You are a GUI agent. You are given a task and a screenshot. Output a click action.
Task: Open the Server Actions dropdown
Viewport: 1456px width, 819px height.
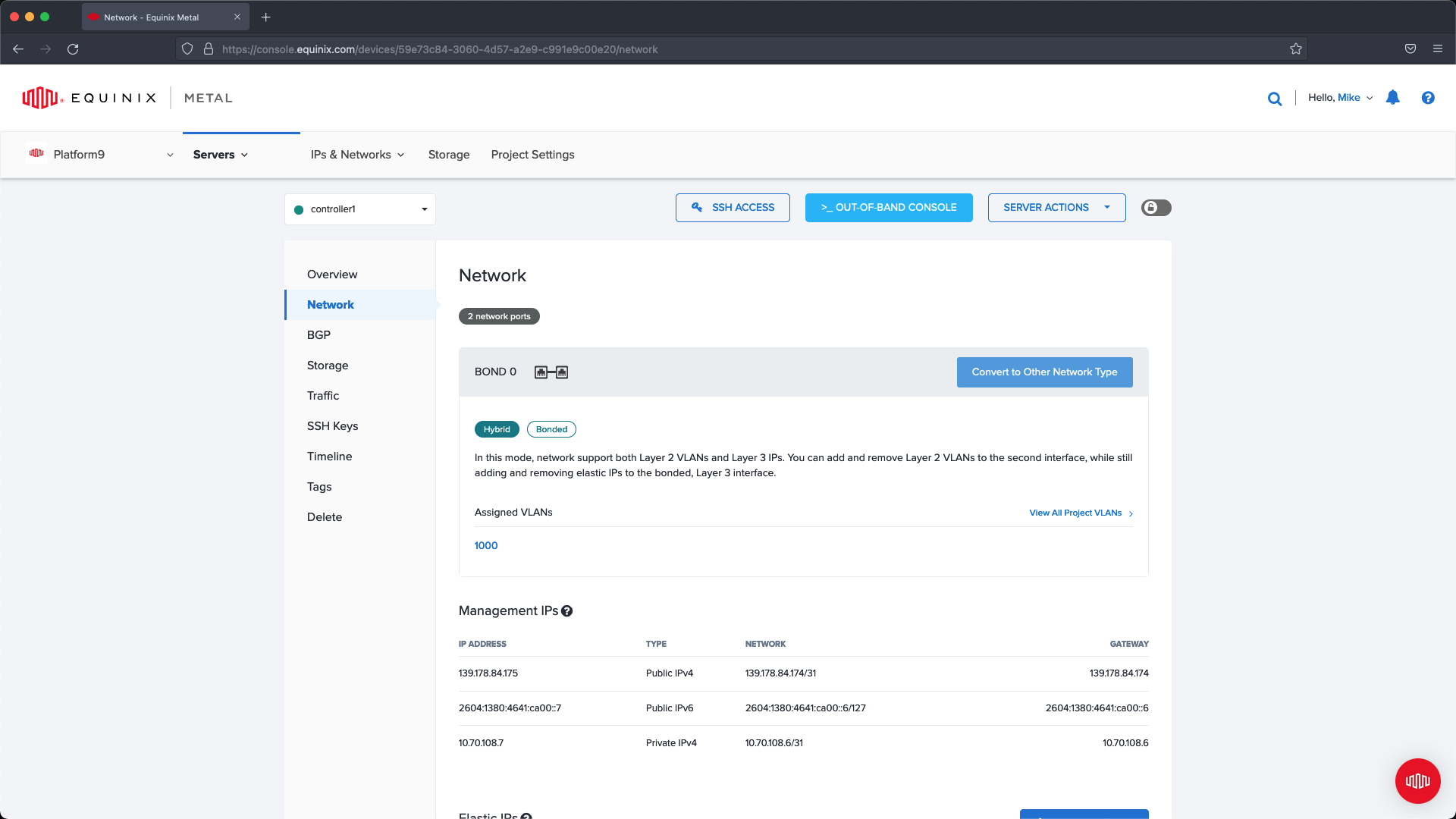[x=1056, y=208]
